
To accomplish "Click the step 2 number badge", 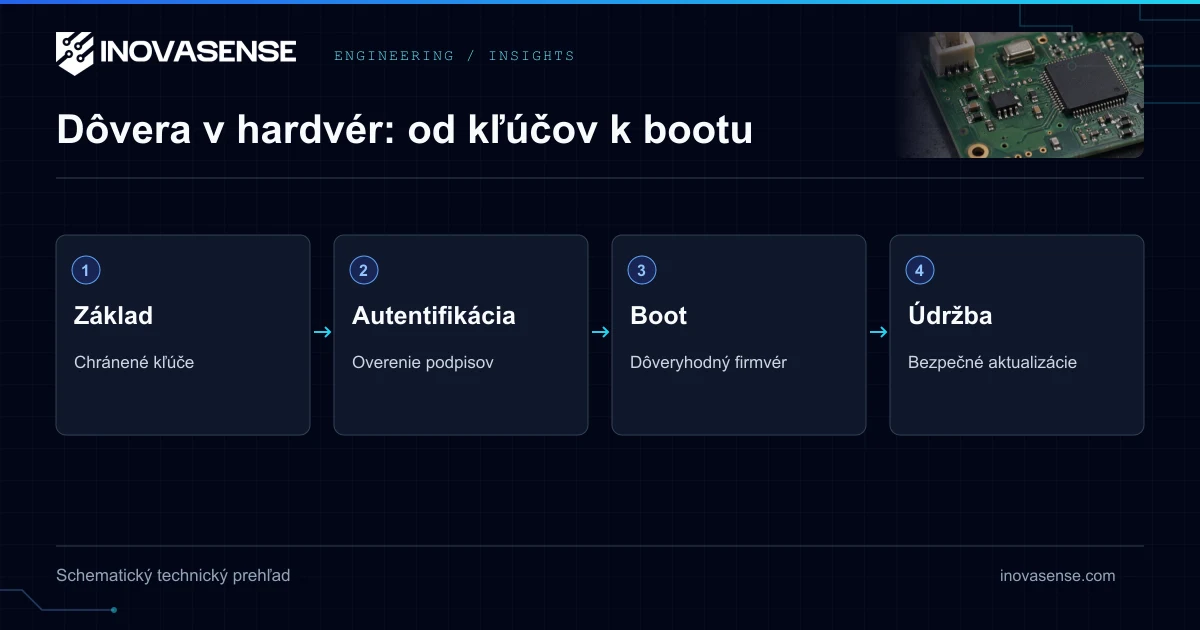I will tap(364, 270).
